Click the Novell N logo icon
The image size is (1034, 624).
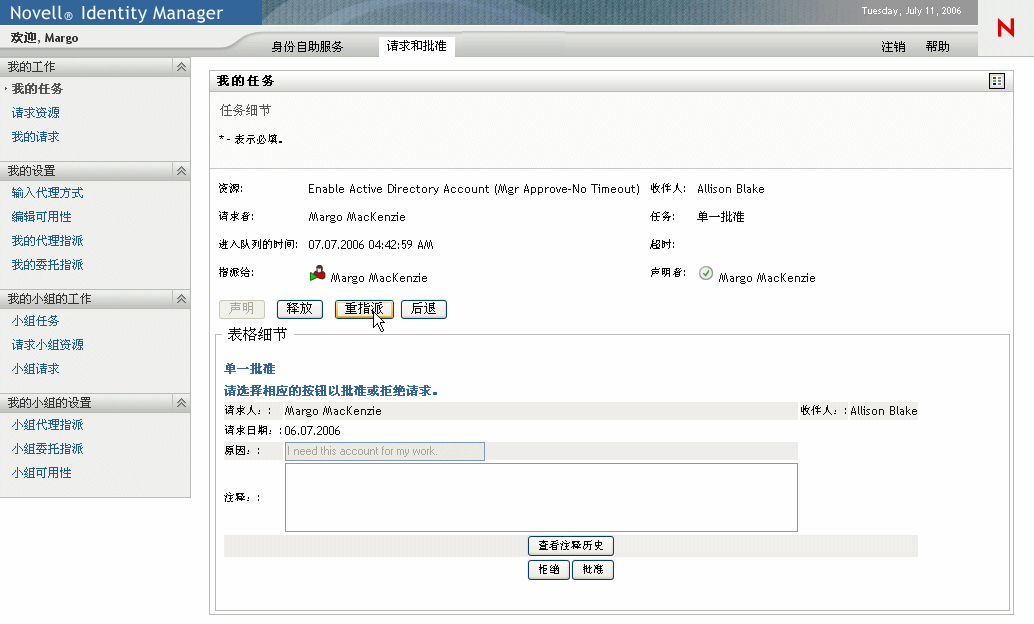1006,28
